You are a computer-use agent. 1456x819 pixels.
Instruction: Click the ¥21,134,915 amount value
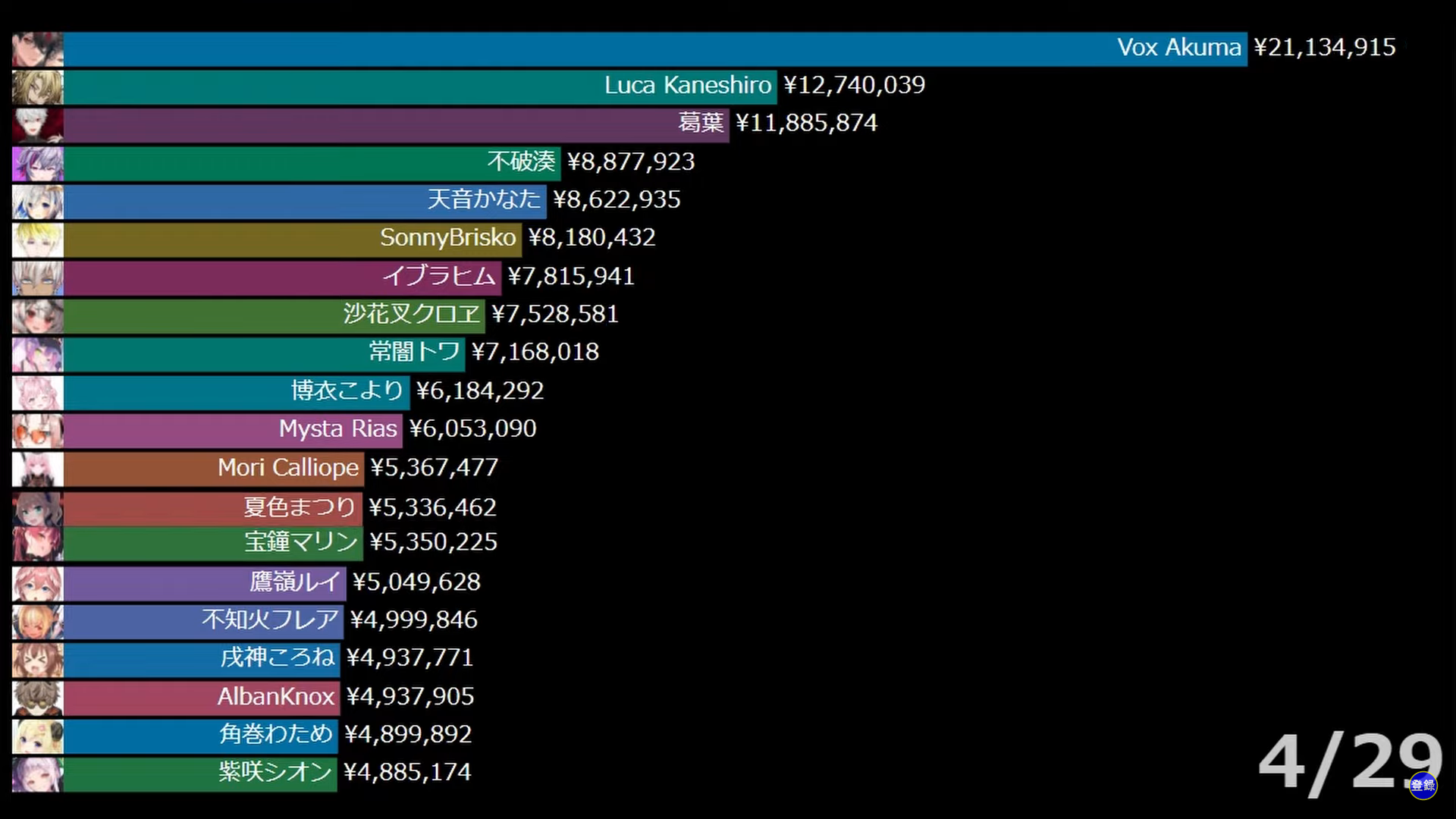coord(1325,48)
